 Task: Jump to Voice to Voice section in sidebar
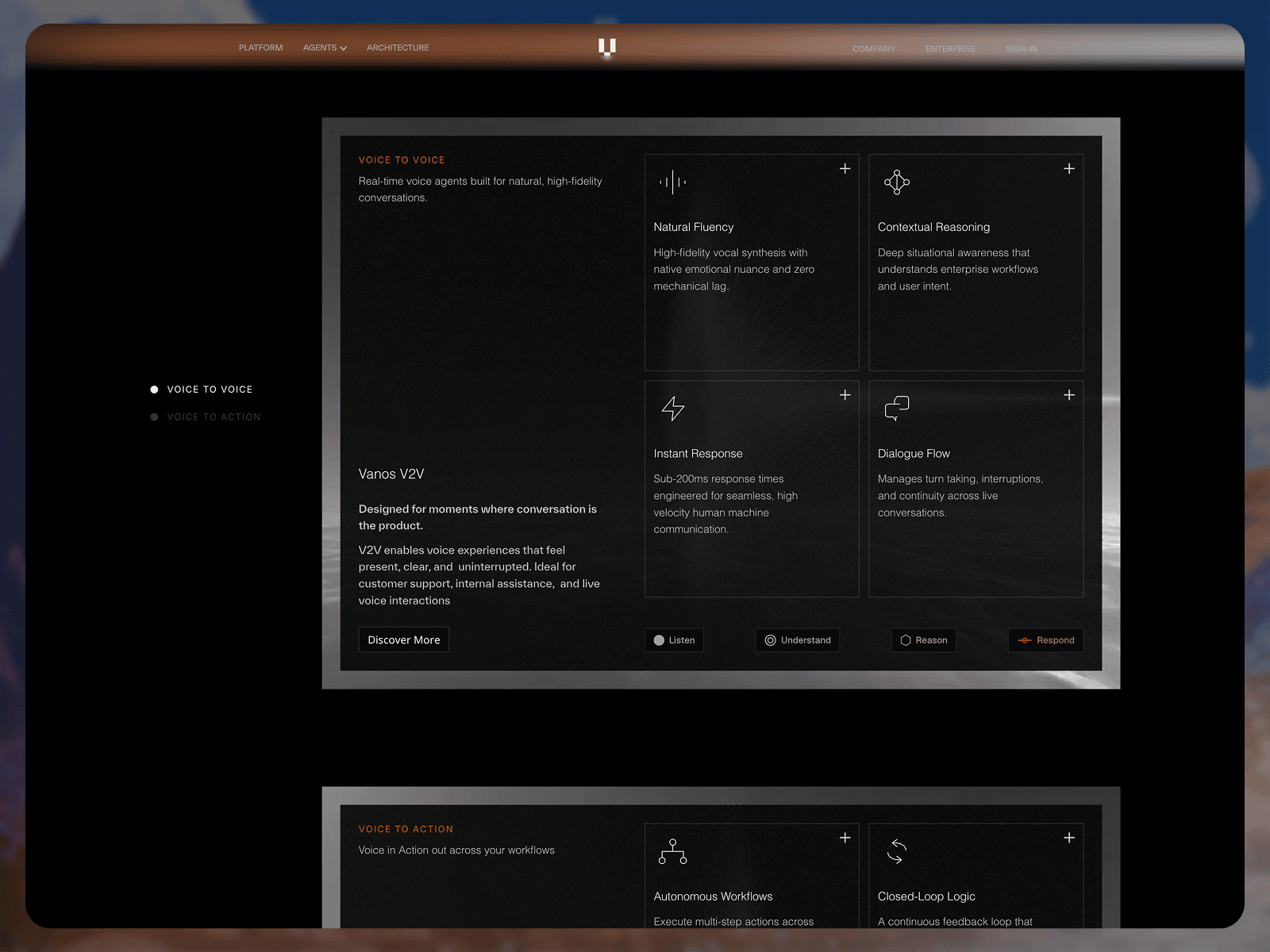click(x=202, y=390)
